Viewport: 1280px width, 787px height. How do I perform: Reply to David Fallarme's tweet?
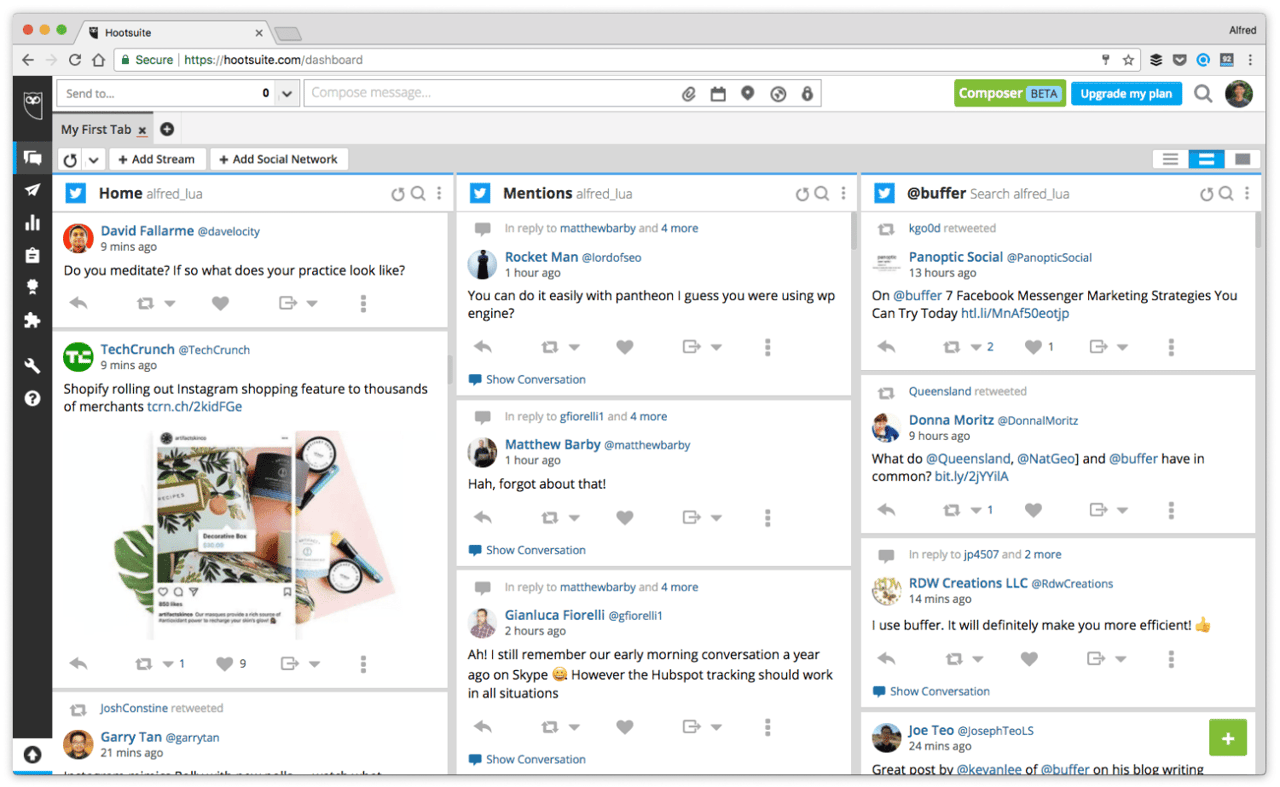(79, 303)
